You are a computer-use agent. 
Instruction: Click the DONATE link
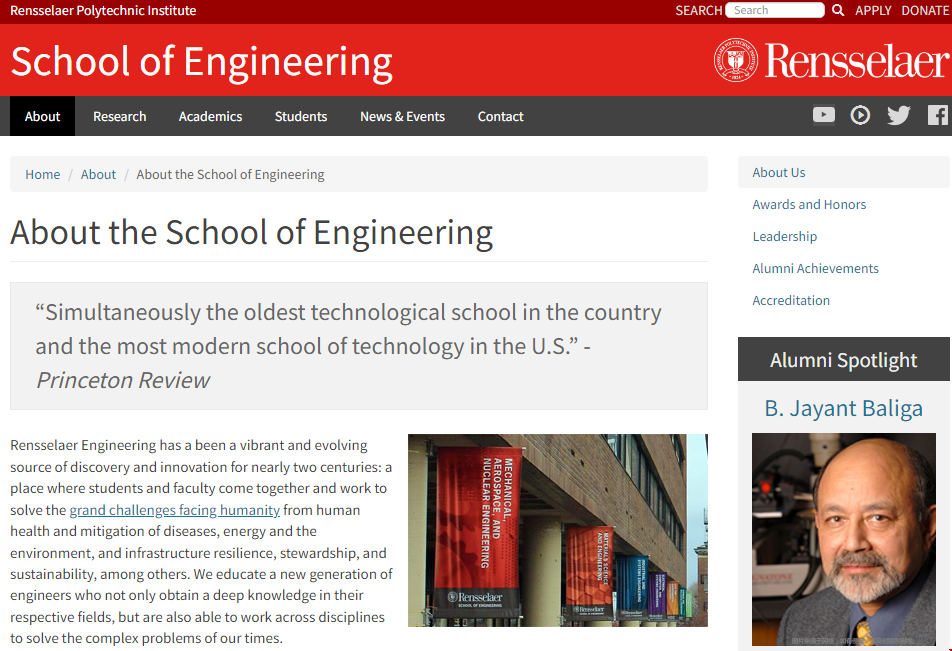point(925,10)
